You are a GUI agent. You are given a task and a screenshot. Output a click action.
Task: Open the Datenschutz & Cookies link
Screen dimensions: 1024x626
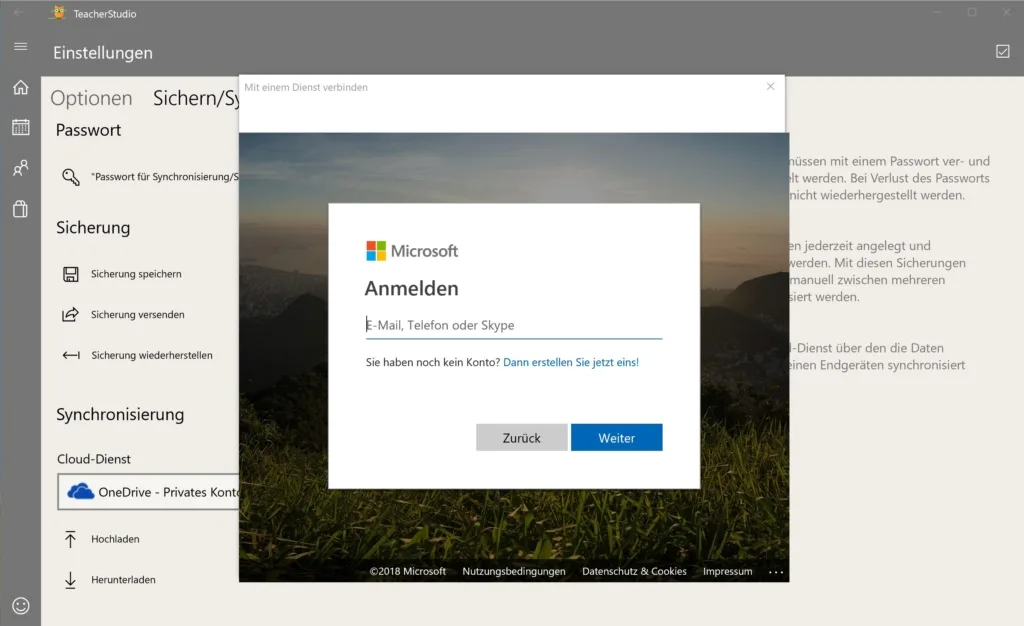[x=634, y=571]
